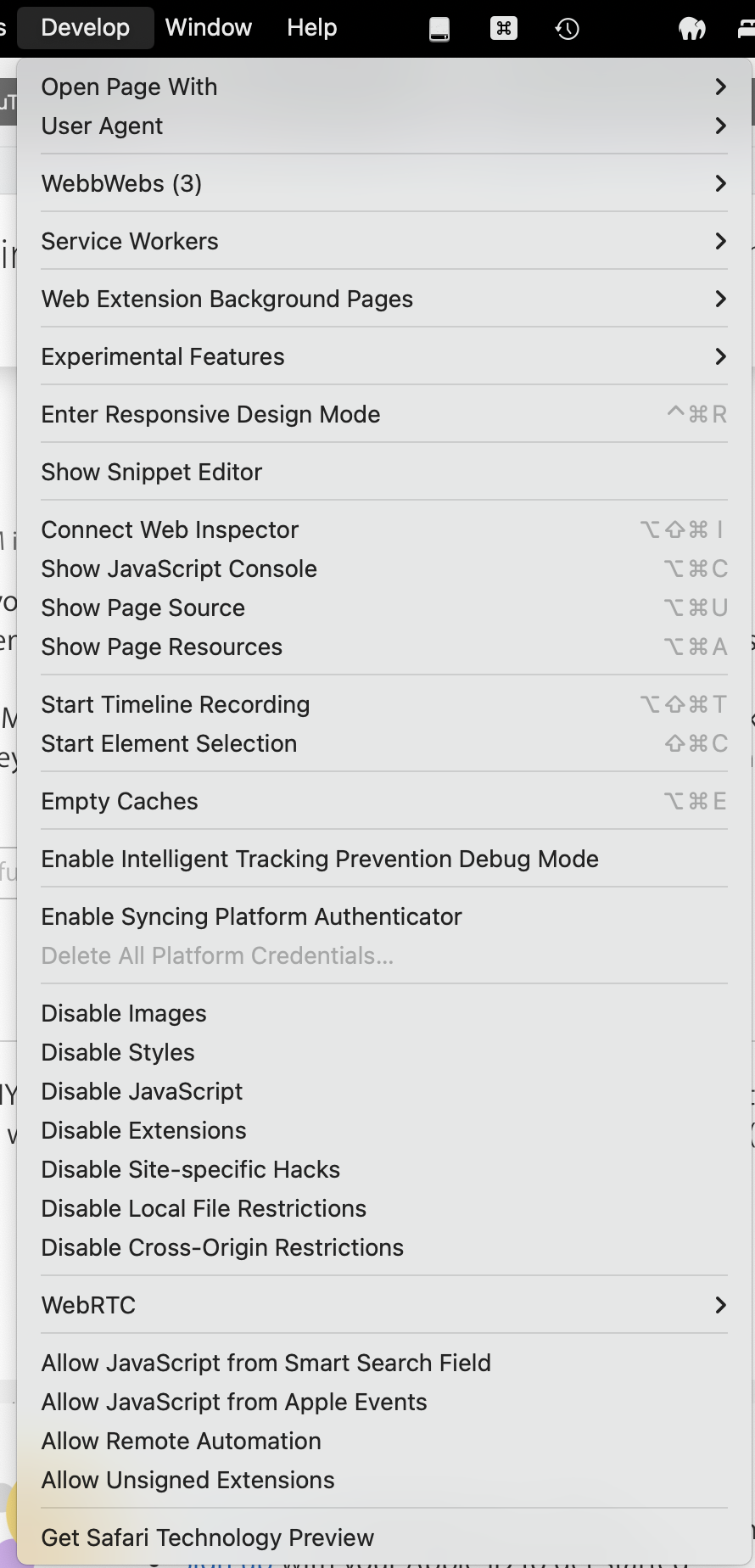The image size is (755, 1568).
Task: Click Enter Responsive Design Mode
Action: 210,414
